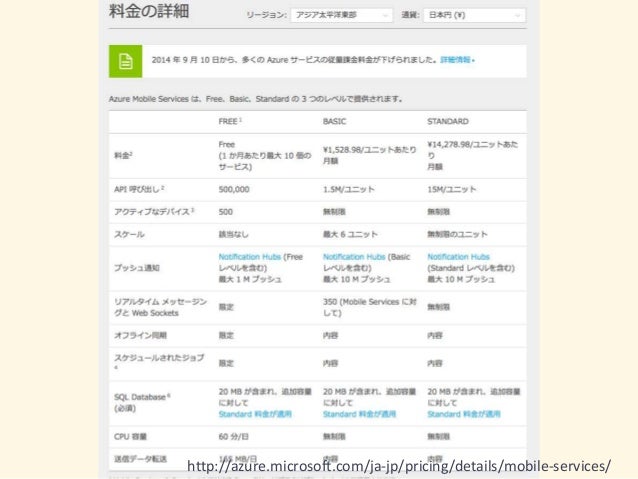Click the アクティブなデバイス row label
638x479 pixels.
click(154, 212)
